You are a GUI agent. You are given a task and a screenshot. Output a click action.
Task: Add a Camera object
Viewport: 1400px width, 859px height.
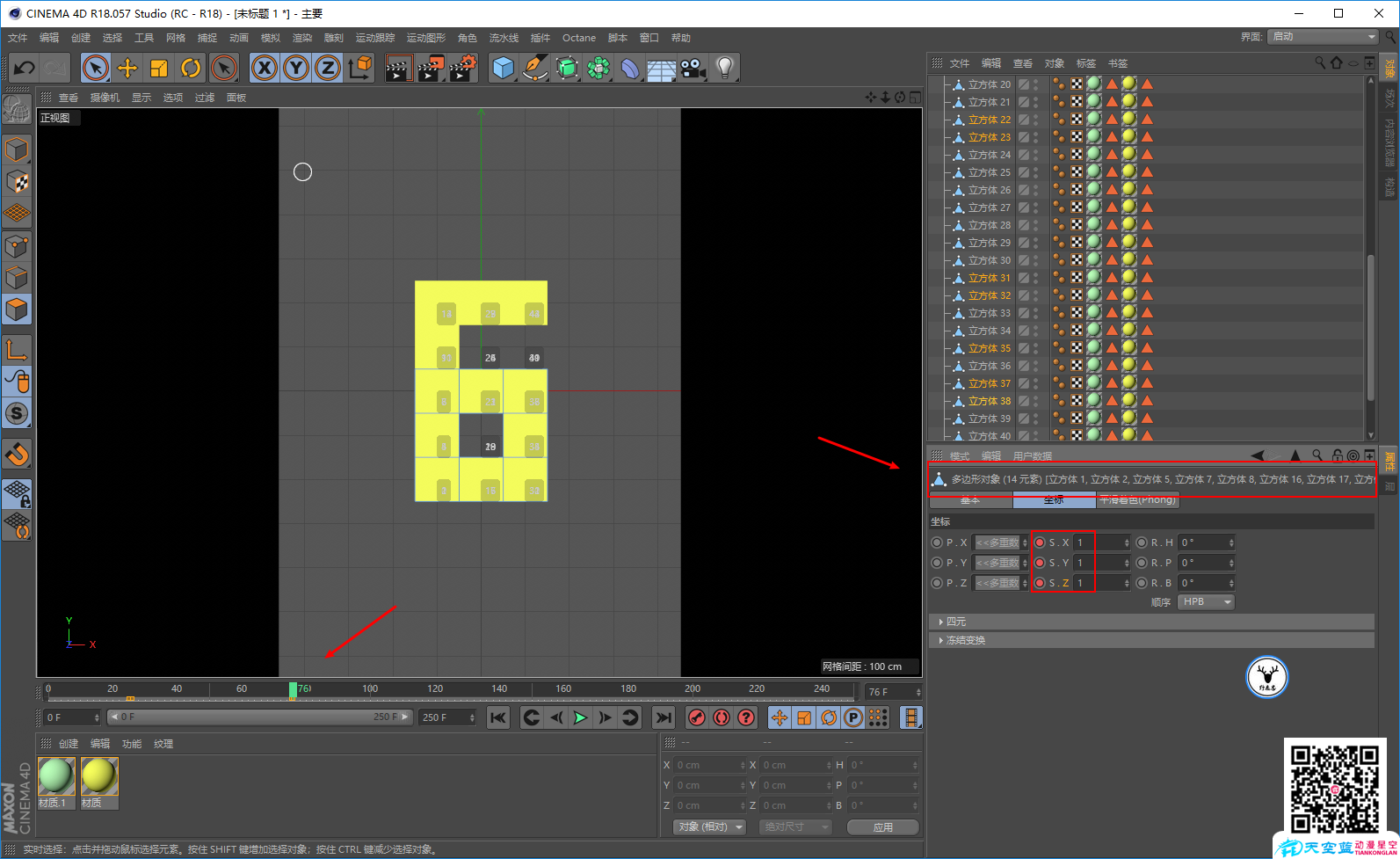(693, 68)
